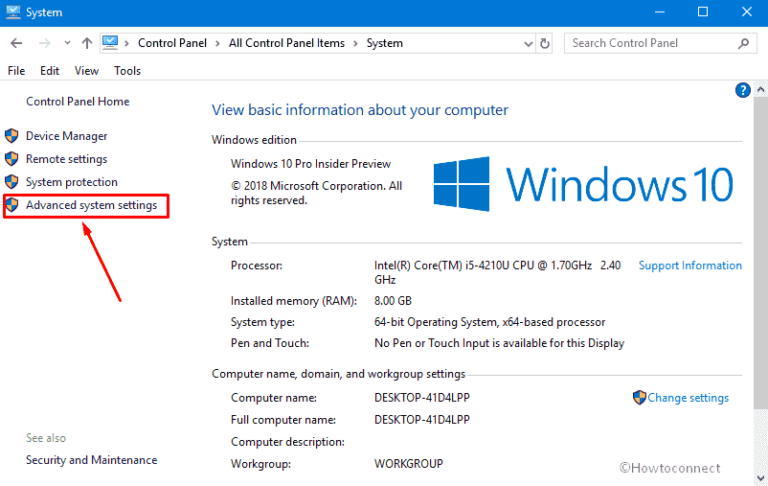Refresh the System page
This screenshot has height=486, width=768.
(544, 43)
